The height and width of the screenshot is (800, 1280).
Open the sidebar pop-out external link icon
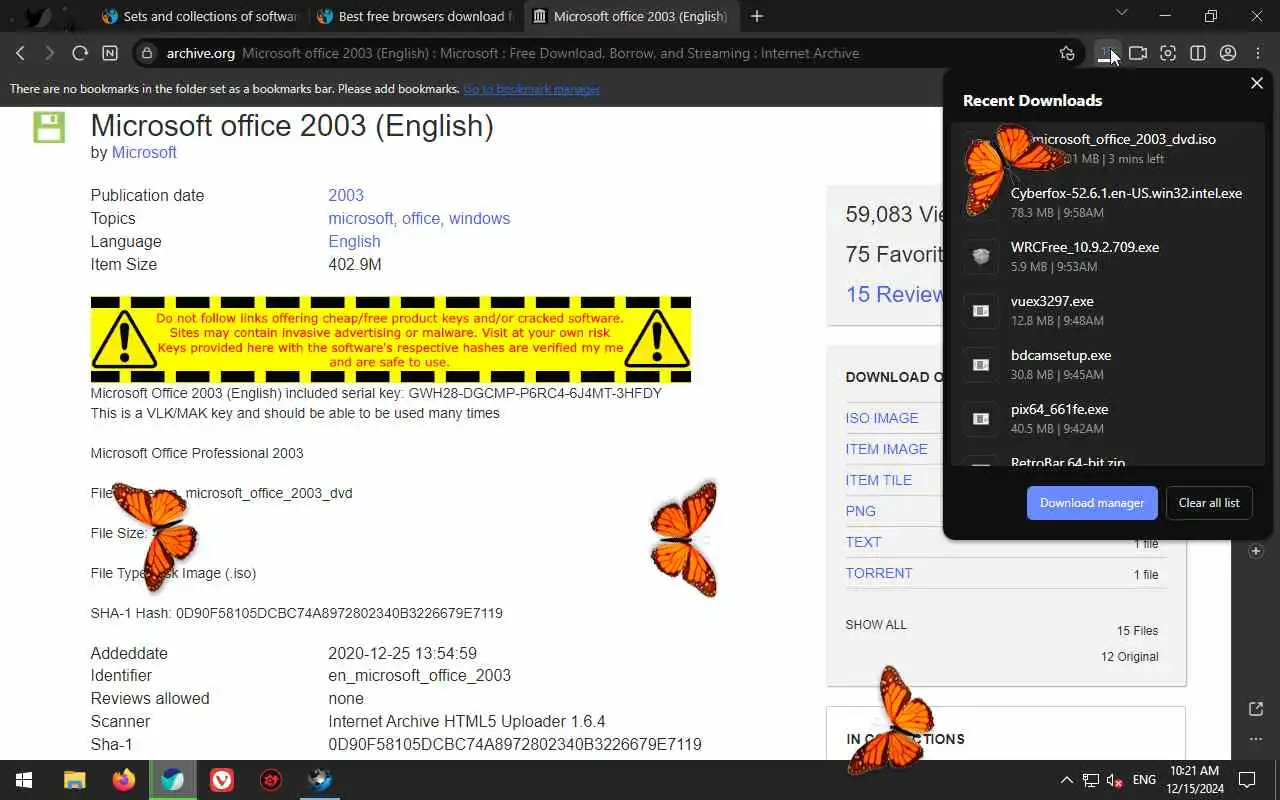pos(1256,709)
